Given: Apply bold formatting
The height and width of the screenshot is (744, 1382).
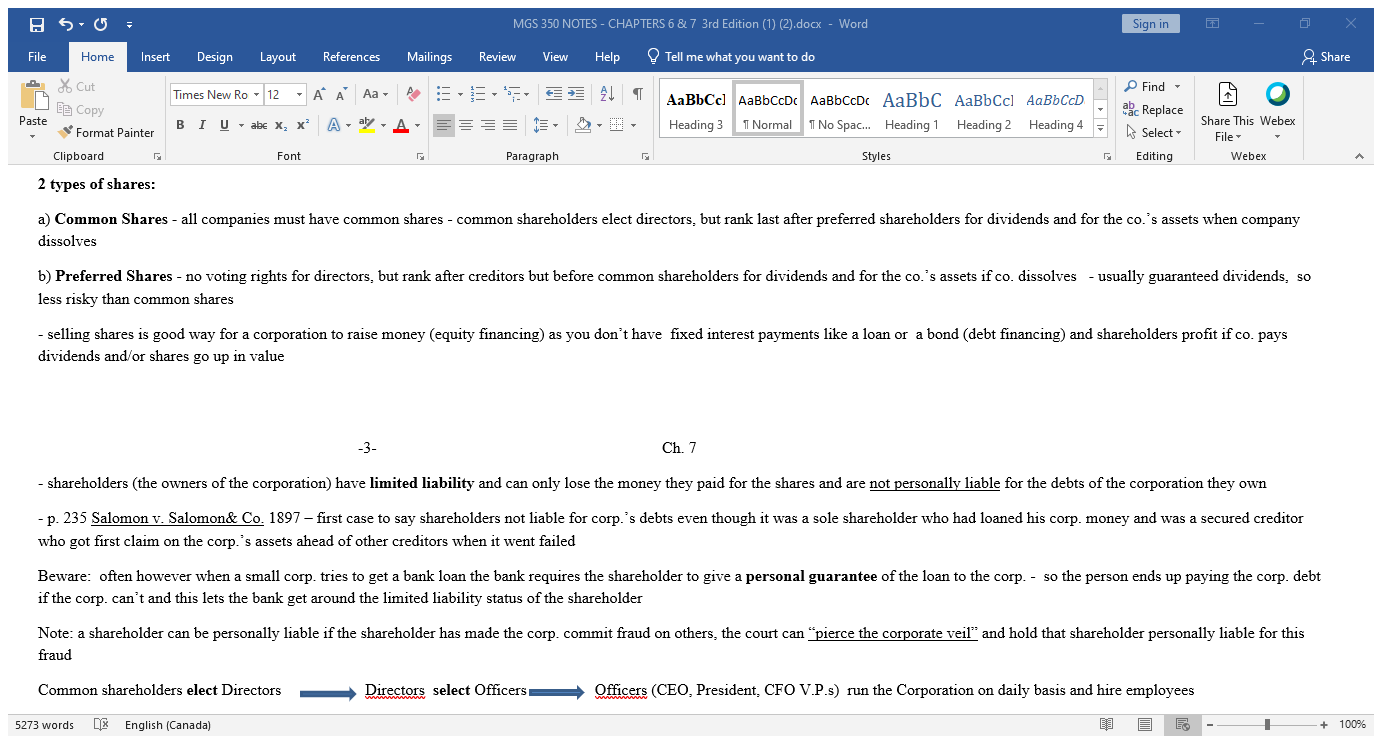Looking at the screenshot, I should 180,124.
